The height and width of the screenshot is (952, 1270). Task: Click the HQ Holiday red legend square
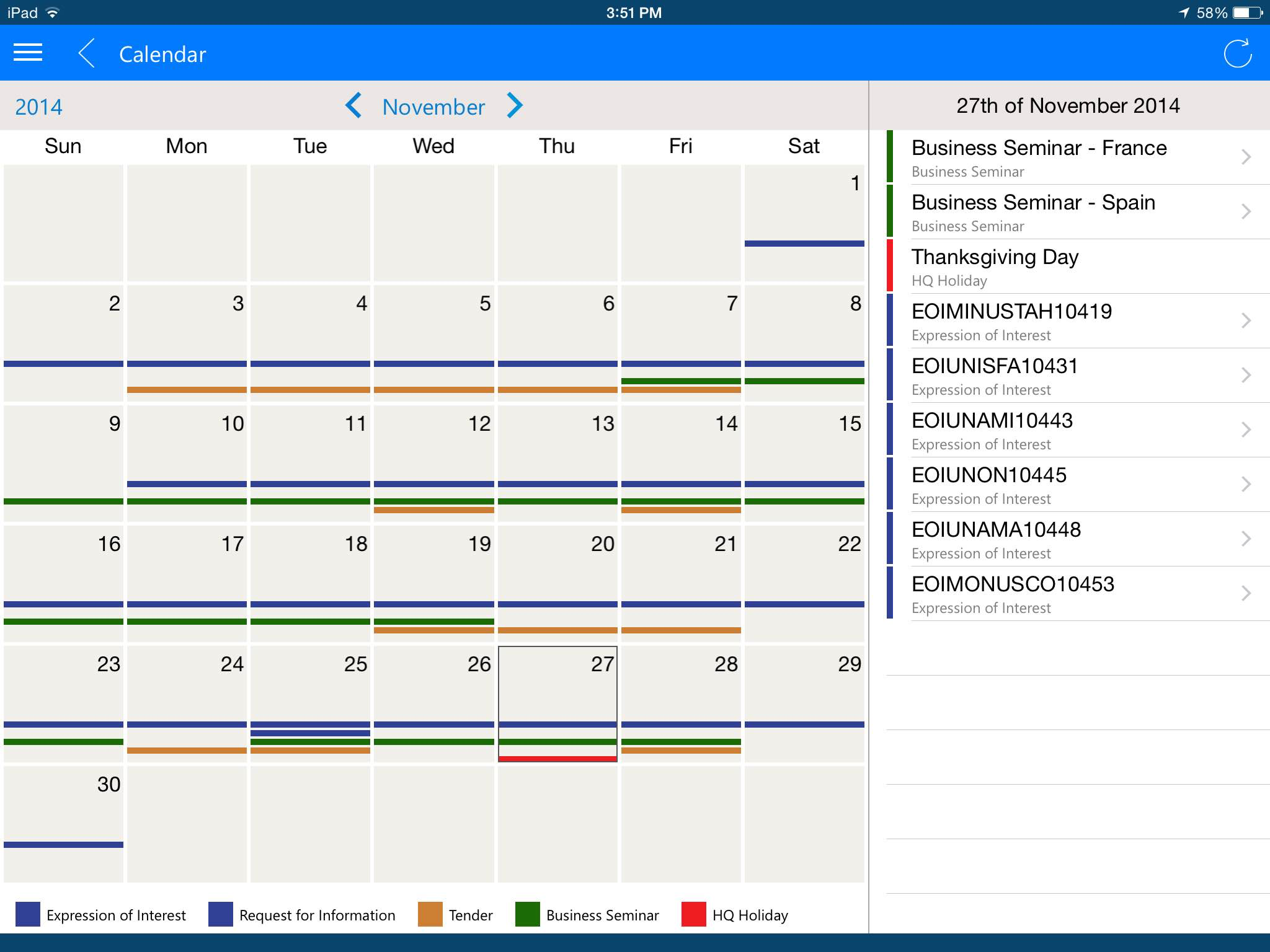coord(693,914)
